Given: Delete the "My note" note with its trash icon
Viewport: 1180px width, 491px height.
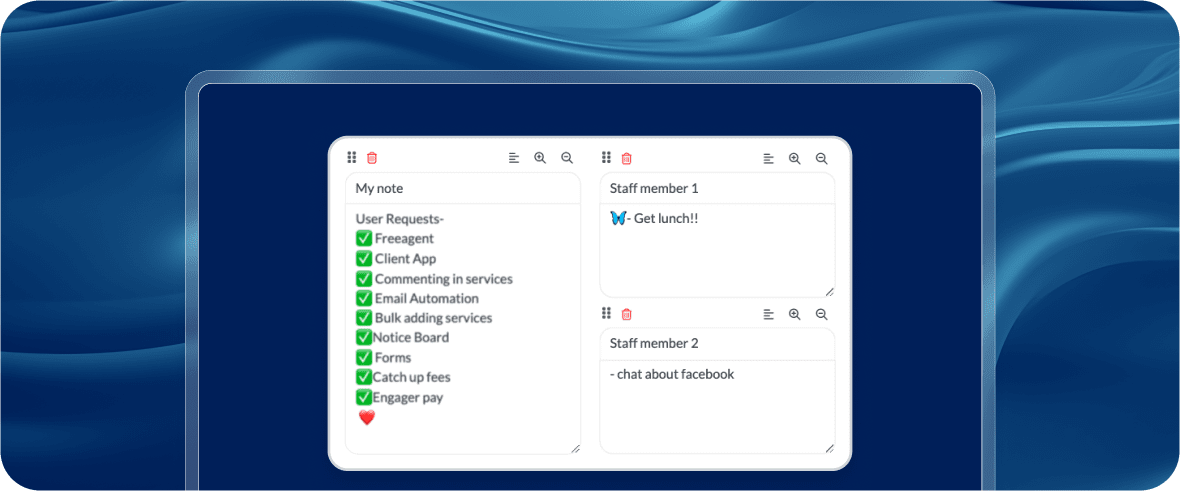Looking at the screenshot, I should 372,158.
